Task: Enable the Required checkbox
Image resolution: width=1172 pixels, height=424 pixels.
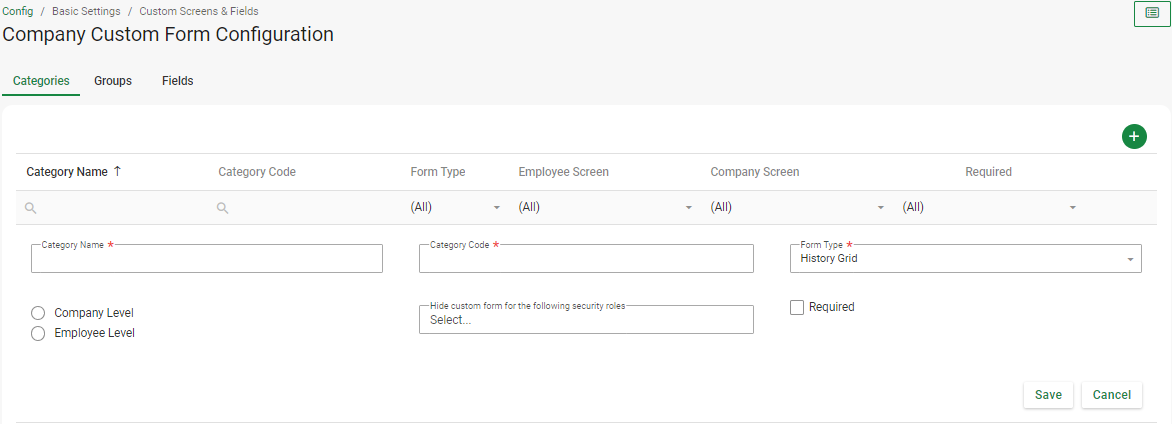Action: pos(797,307)
